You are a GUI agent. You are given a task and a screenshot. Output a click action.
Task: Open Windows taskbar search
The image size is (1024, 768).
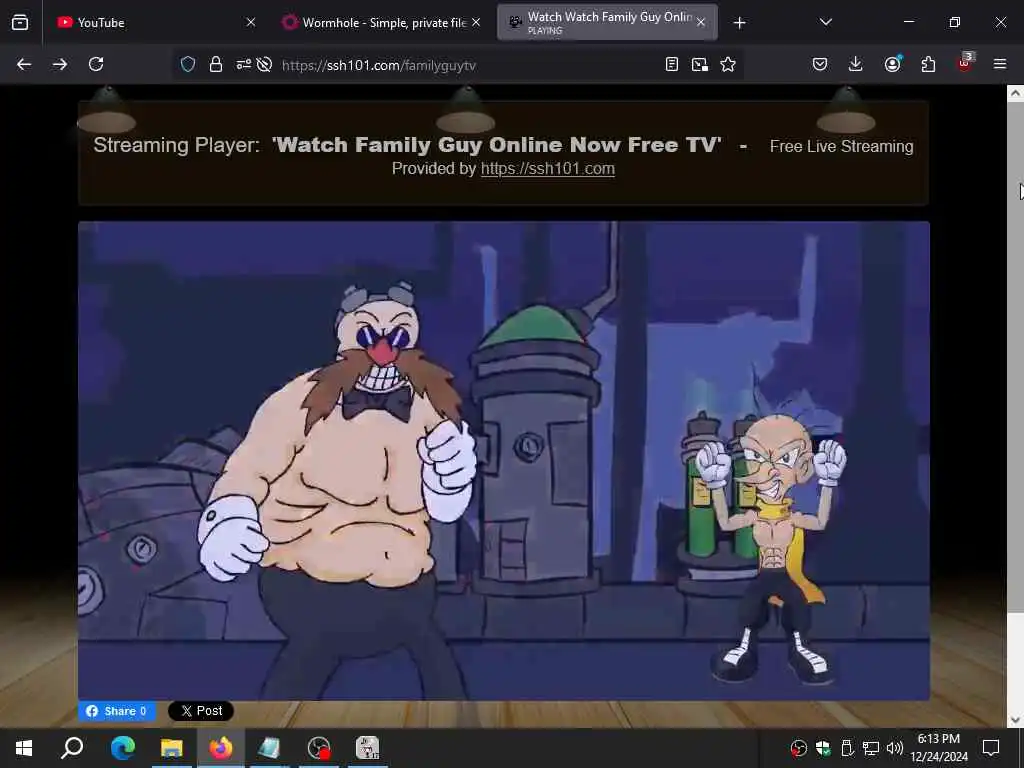tap(72, 748)
